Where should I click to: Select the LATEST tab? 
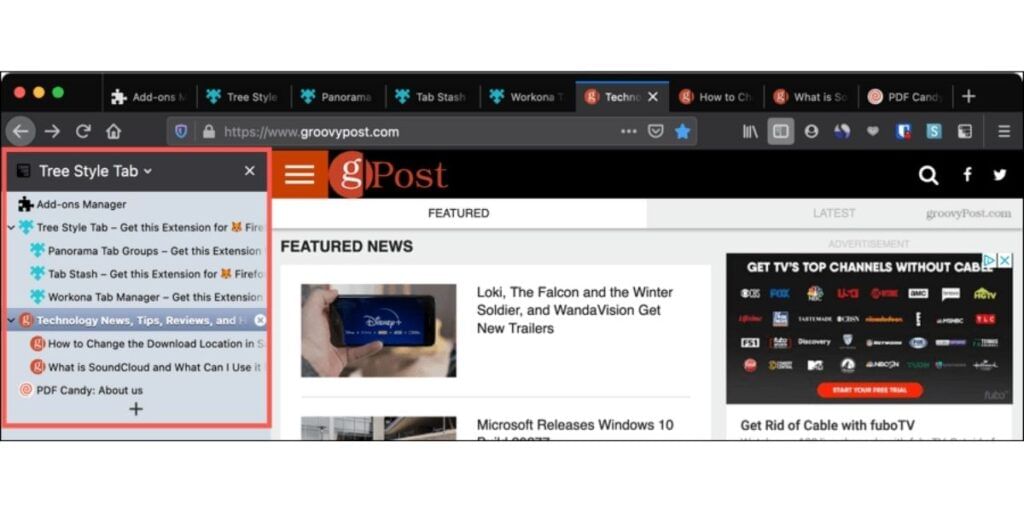pos(834,214)
